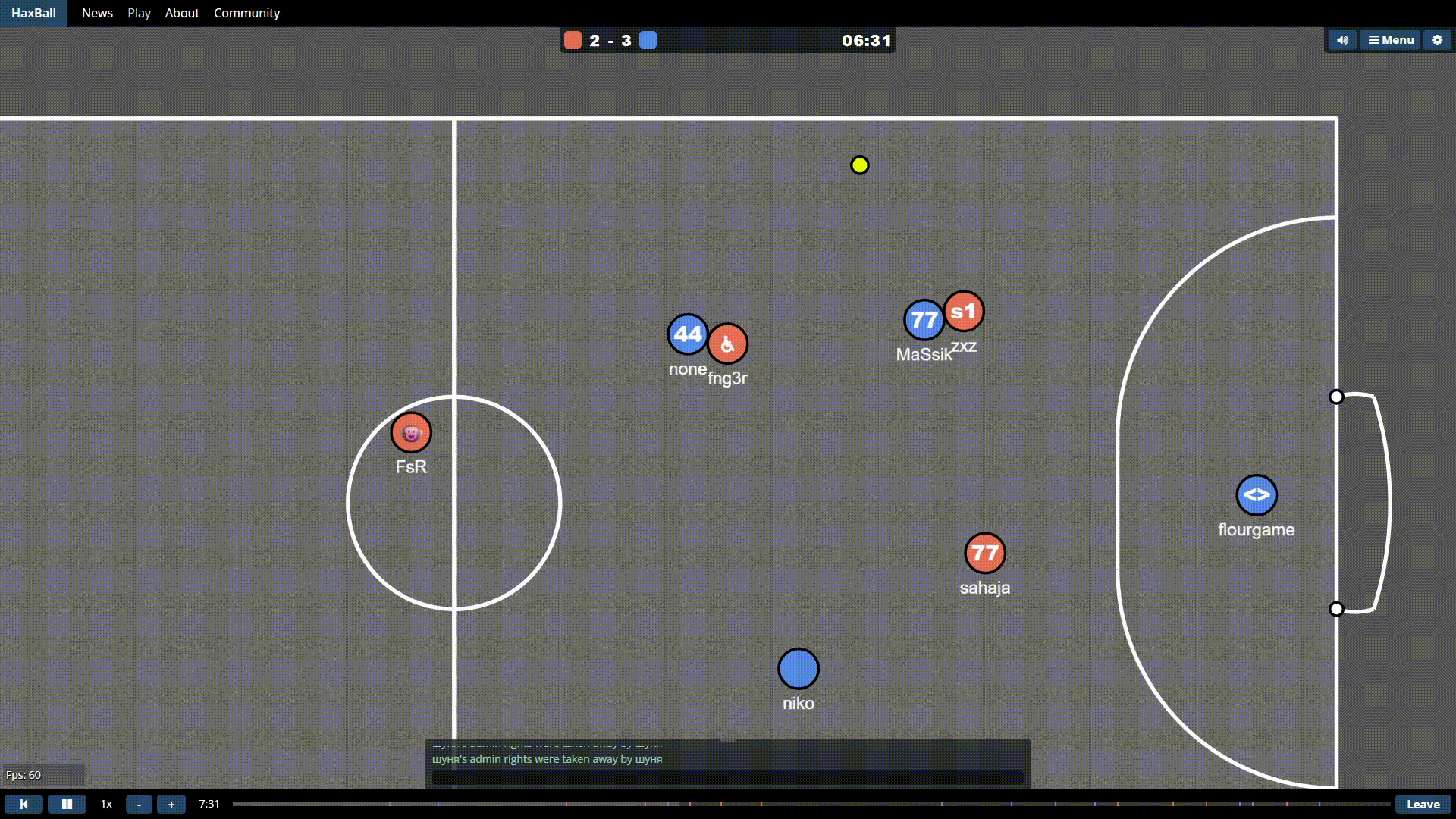Go to the About page
The height and width of the screenshot is (819, 1456).
pyautogui.click(x=182, y=13)
